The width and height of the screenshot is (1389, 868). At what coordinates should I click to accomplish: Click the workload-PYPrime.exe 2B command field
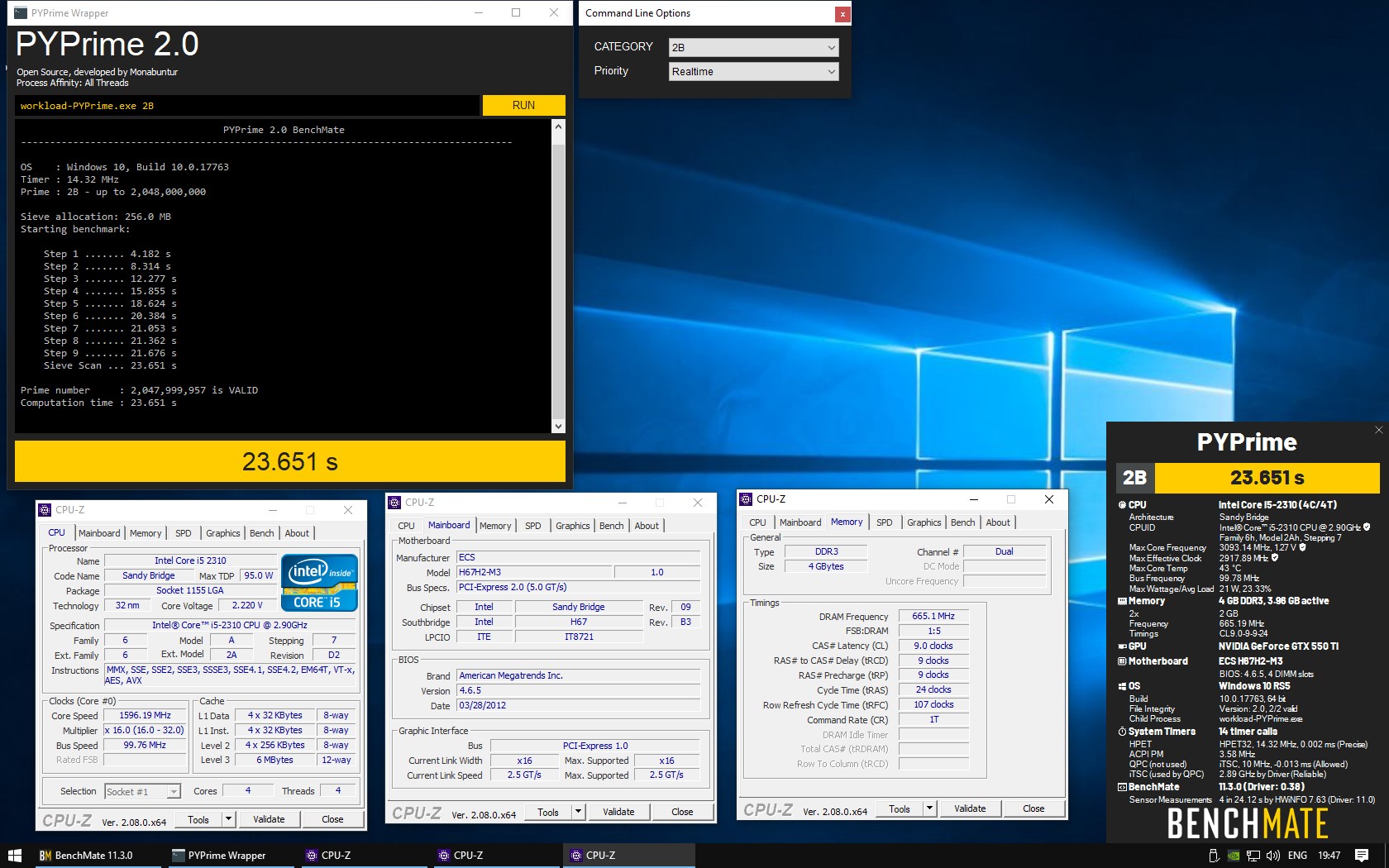(x=246, y=106)
